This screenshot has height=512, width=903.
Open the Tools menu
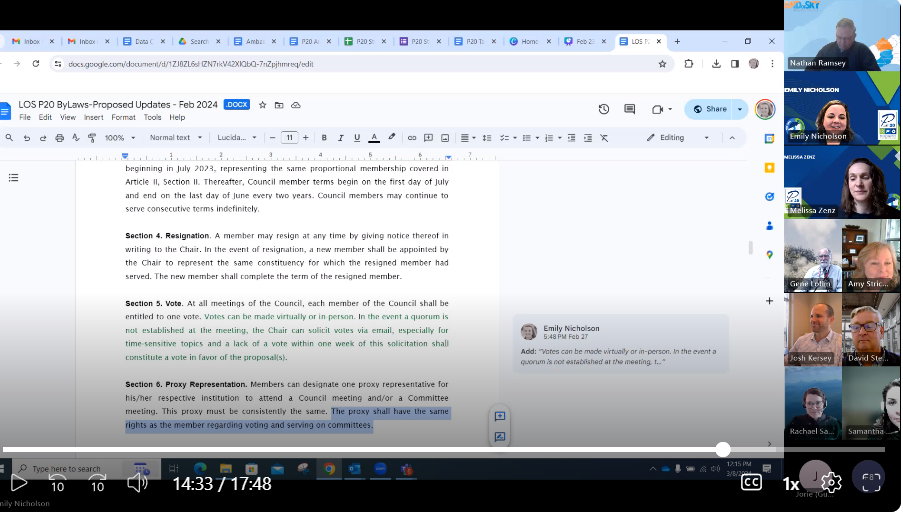point(152,117)
